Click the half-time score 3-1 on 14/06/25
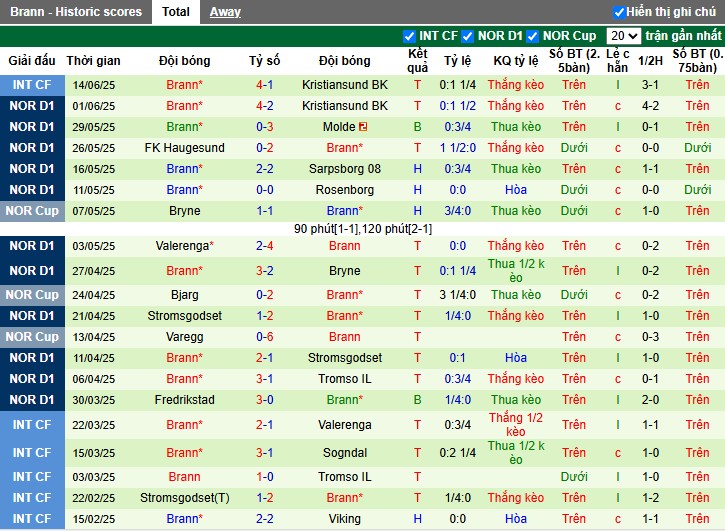Viewport: 725px width, 531px height. point(650,85)
